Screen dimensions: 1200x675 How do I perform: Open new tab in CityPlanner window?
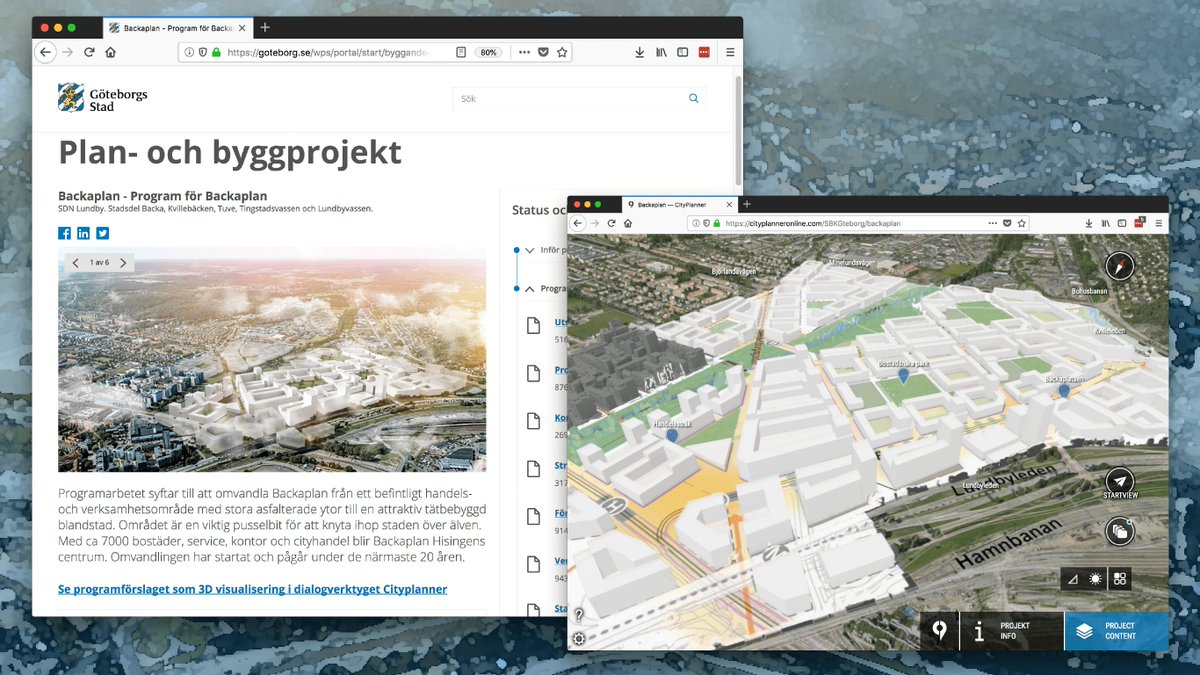point(747,204)
